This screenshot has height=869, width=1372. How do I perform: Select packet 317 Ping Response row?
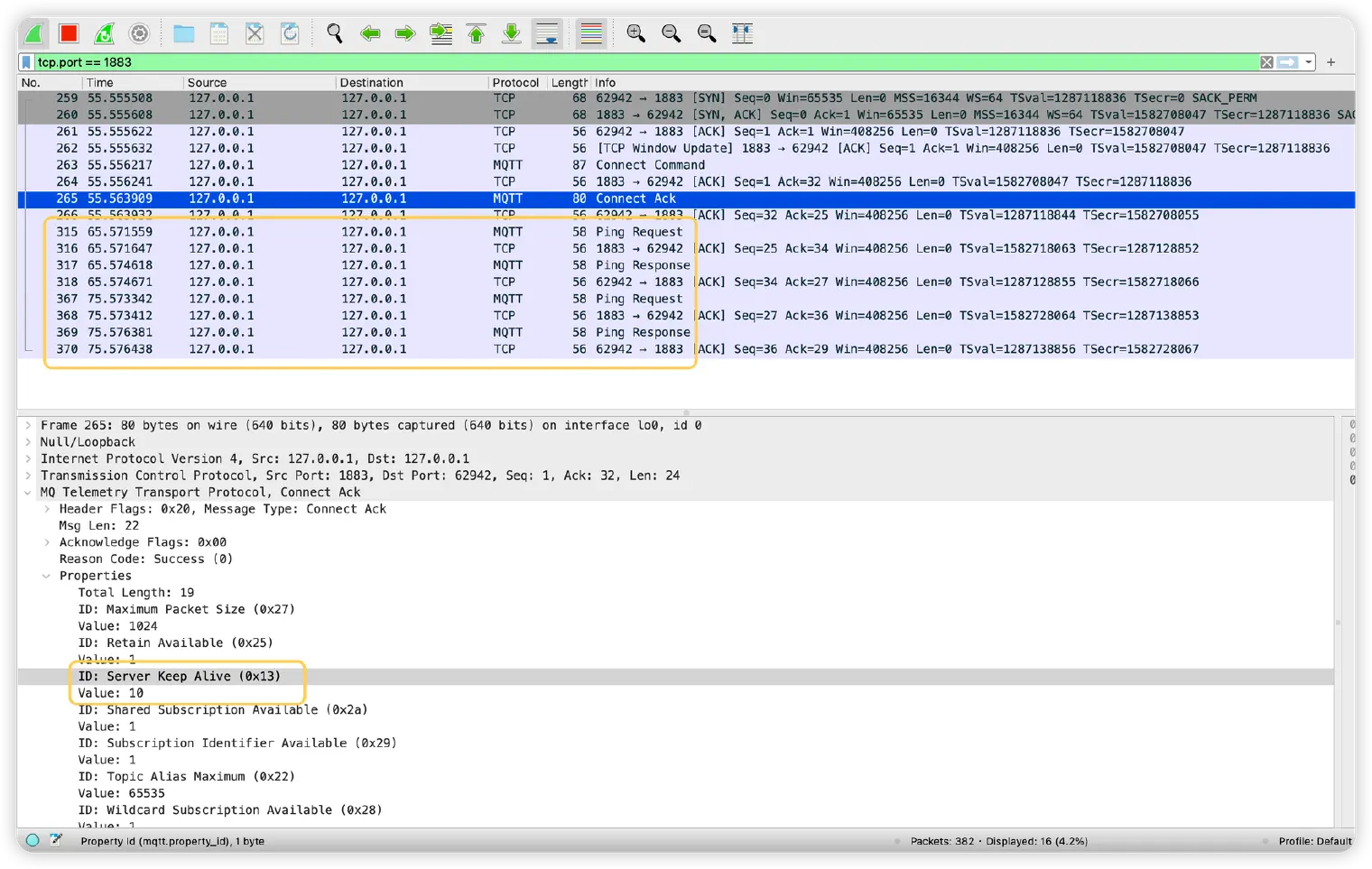pos(686,265)
